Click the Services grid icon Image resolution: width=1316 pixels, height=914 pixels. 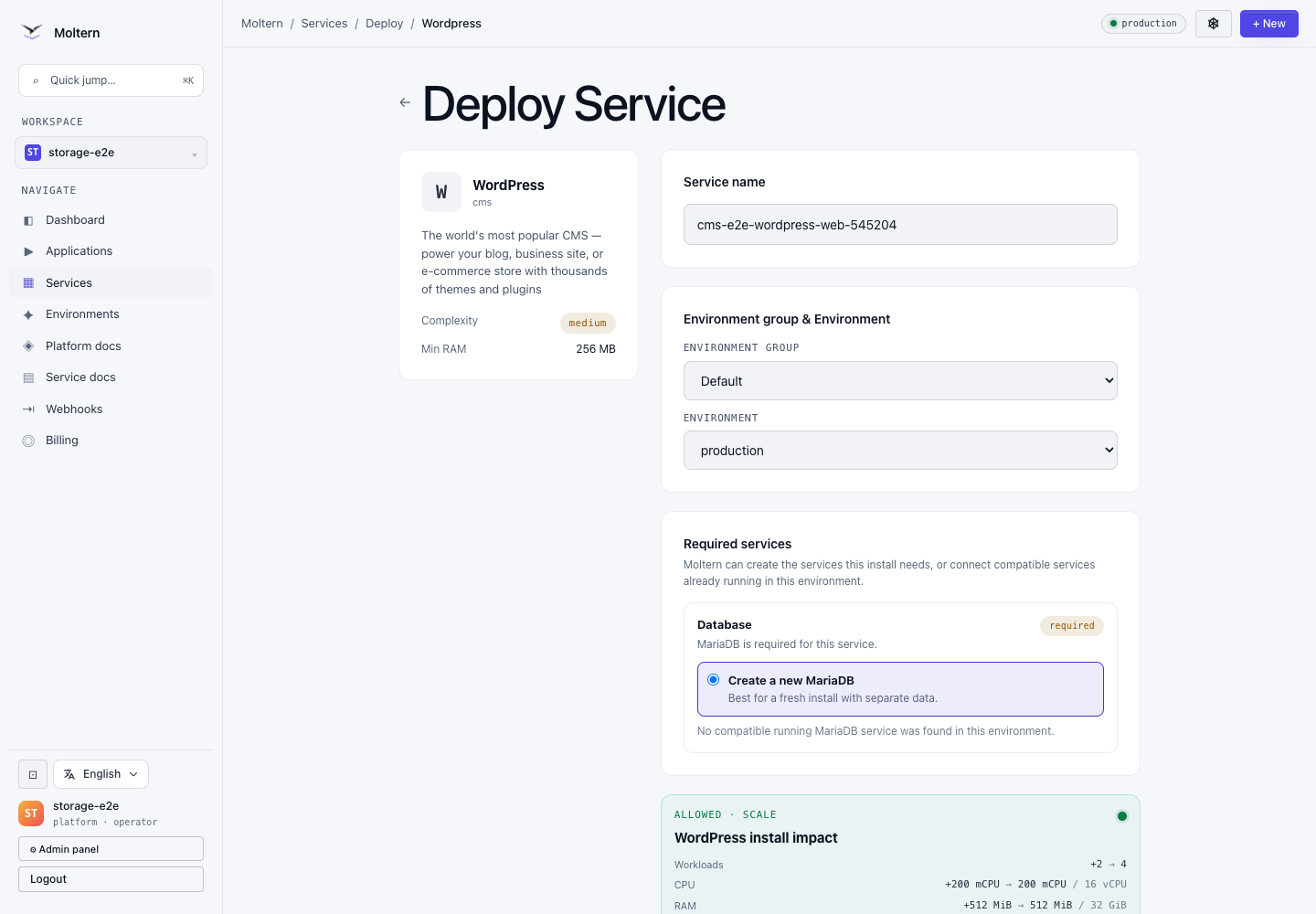[x=28, y=283]
